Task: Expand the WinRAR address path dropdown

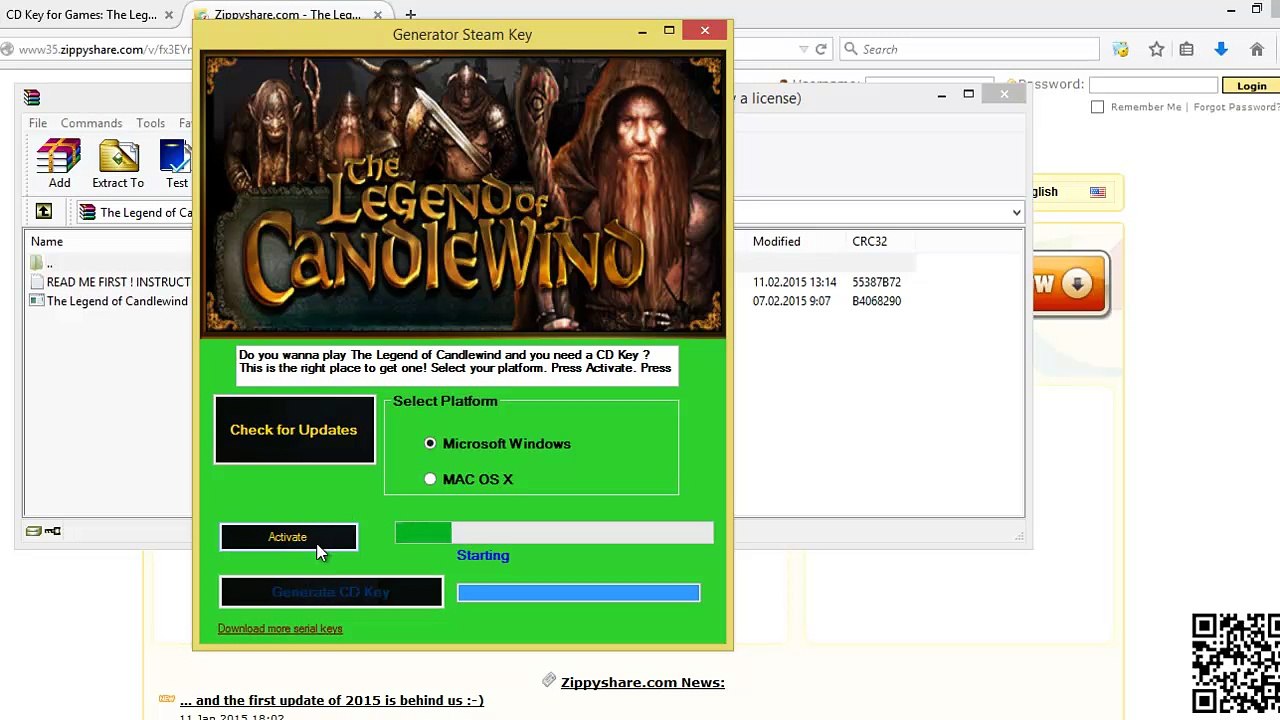Action: pos(1016,212)
